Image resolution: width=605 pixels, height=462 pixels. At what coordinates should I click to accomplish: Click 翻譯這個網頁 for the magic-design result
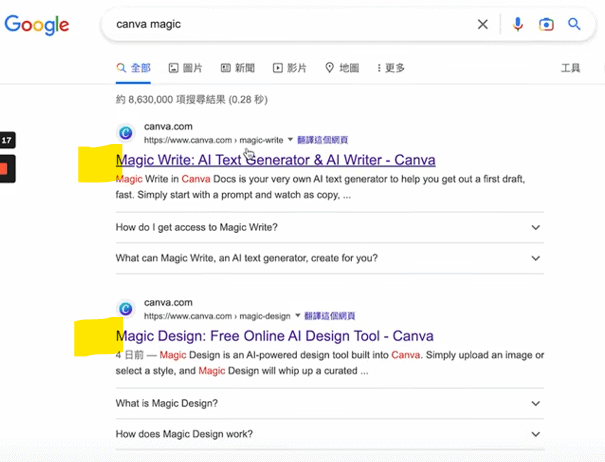tap(330, 316)
